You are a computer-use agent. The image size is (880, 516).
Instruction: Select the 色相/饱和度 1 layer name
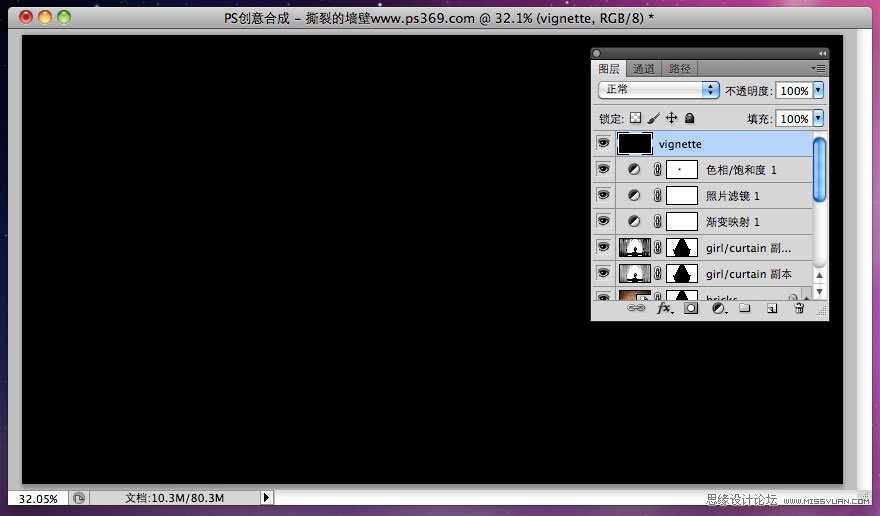coord(741,170)
